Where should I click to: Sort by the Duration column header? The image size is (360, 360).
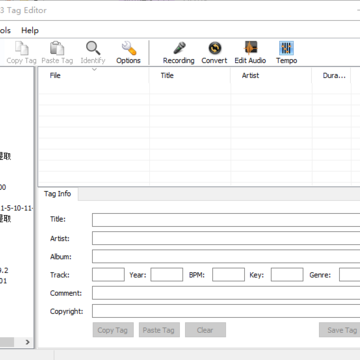[x=332, y=76]
